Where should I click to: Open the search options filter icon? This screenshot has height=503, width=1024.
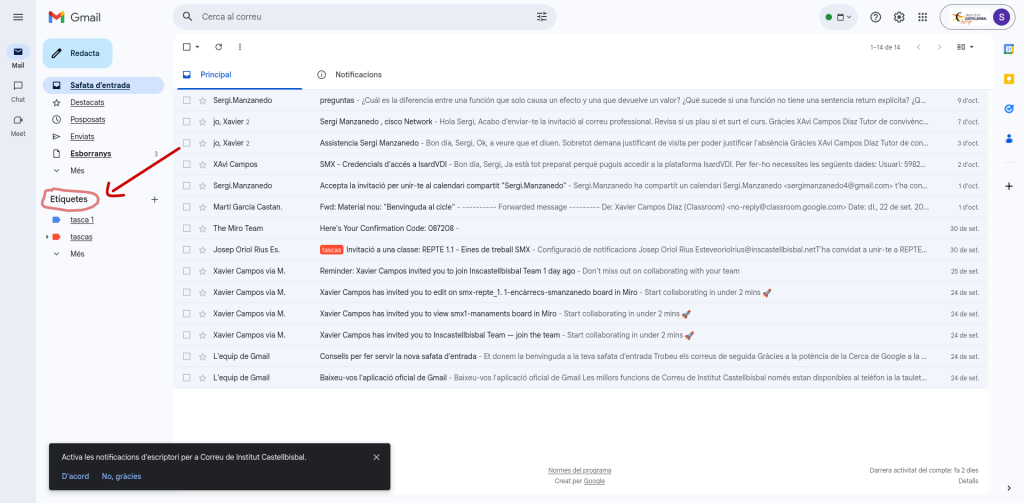[x=542, y=17]
